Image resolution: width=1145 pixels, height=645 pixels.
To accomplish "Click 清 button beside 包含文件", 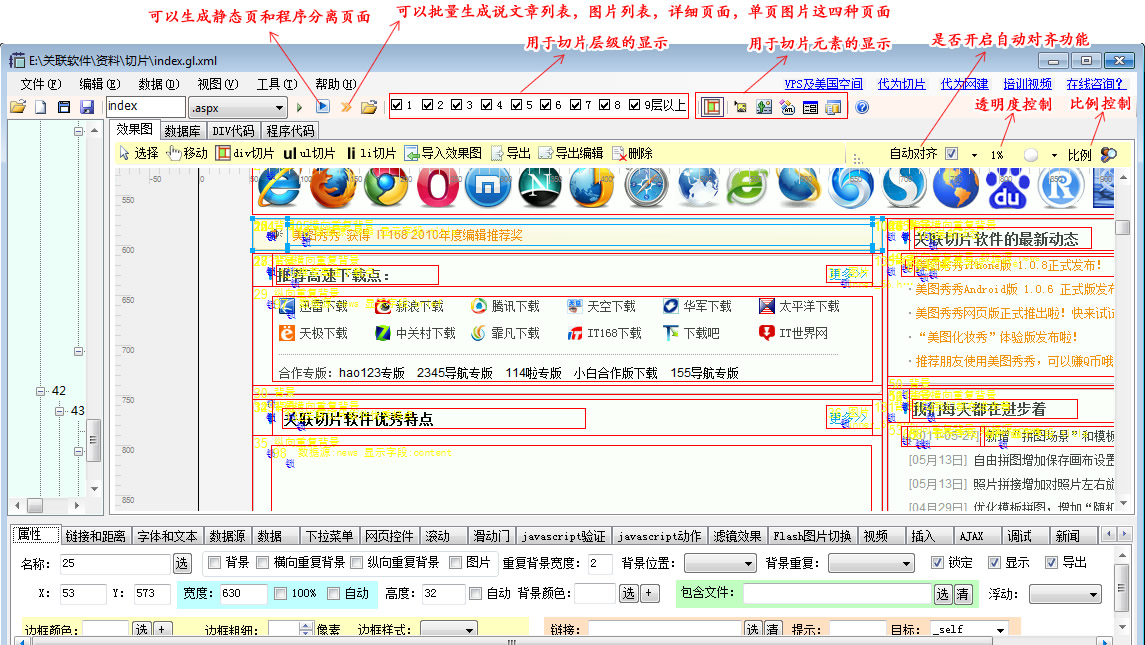I will tap(963, 595).
